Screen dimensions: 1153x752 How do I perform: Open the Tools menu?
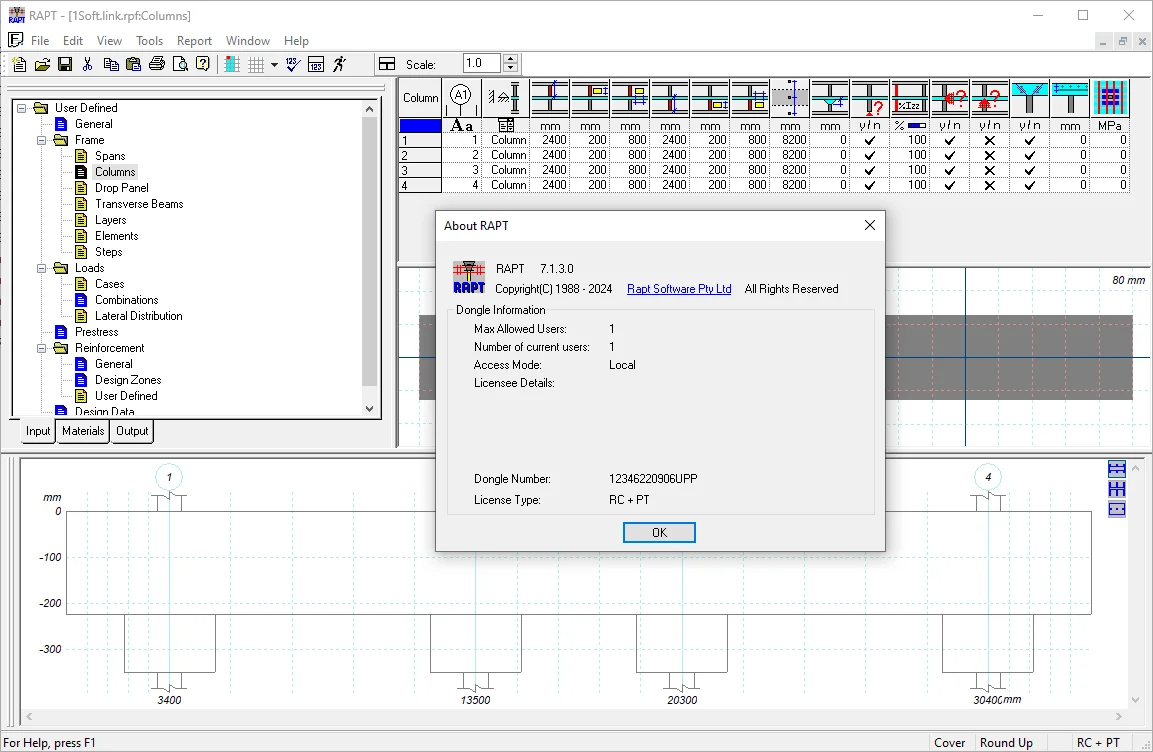149,40
